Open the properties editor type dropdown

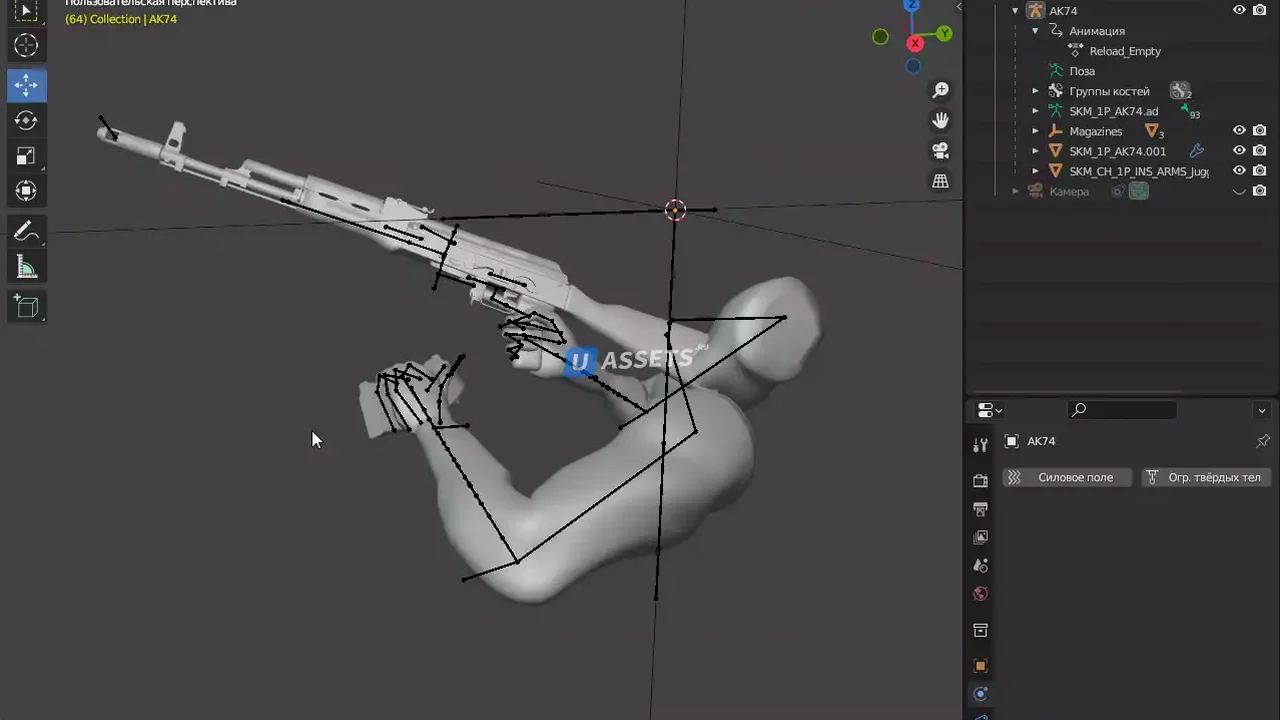click(989, 410)
